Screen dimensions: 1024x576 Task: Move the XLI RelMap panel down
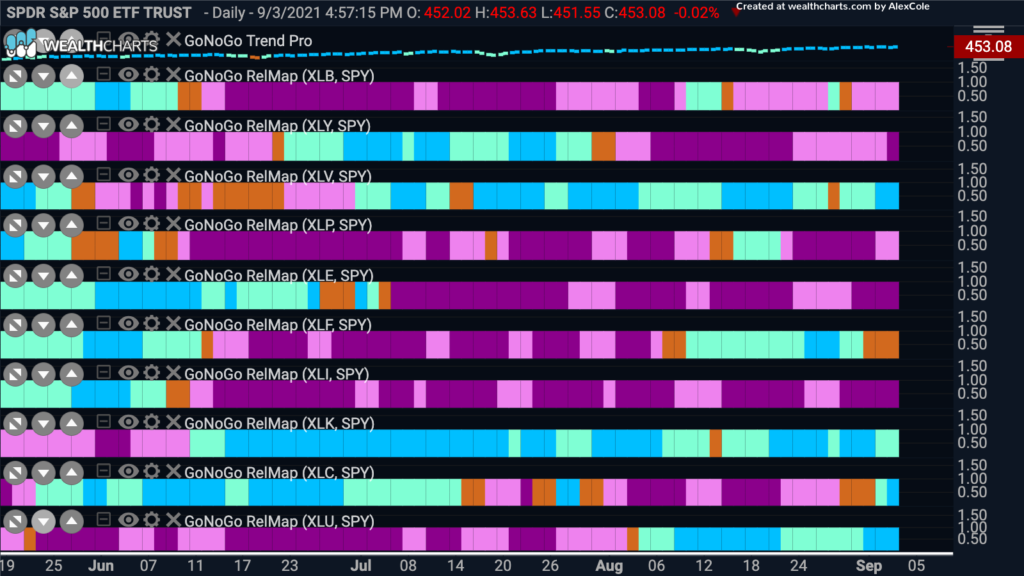(x=43, y=374)
